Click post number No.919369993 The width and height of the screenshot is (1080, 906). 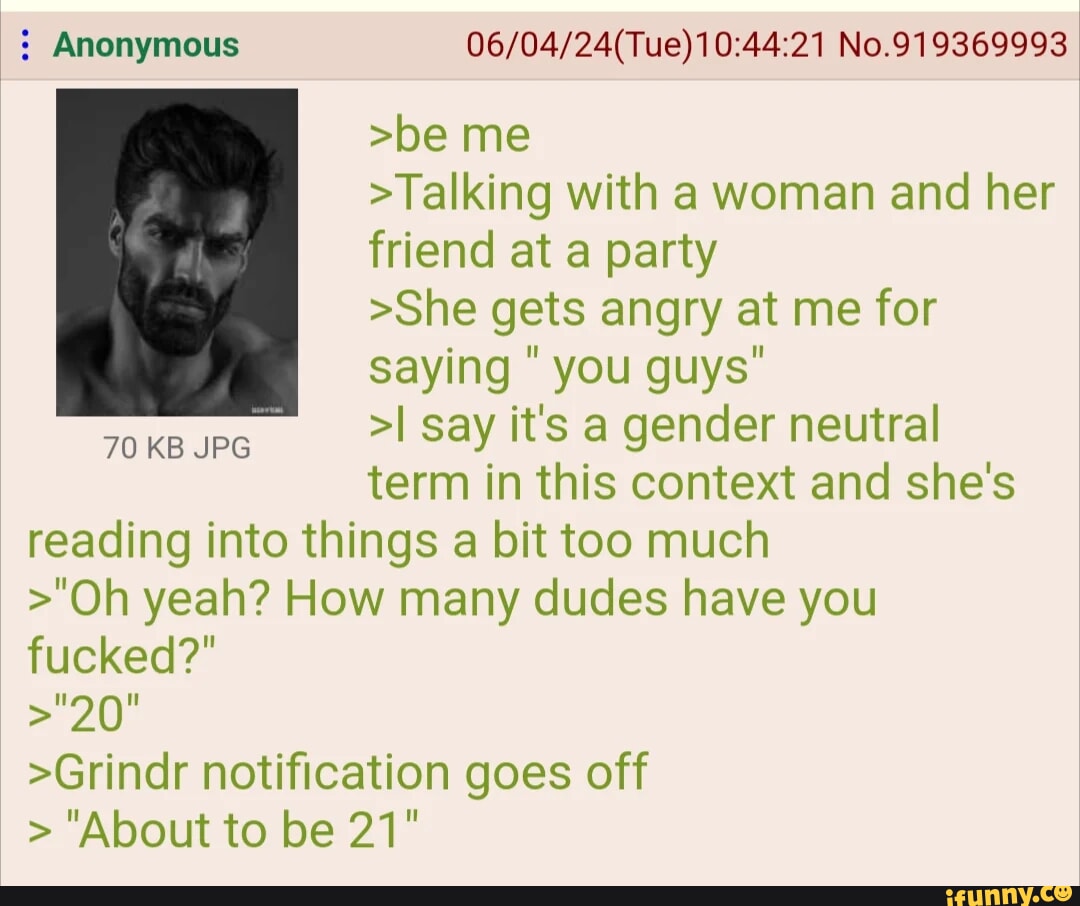click(953, 45)
